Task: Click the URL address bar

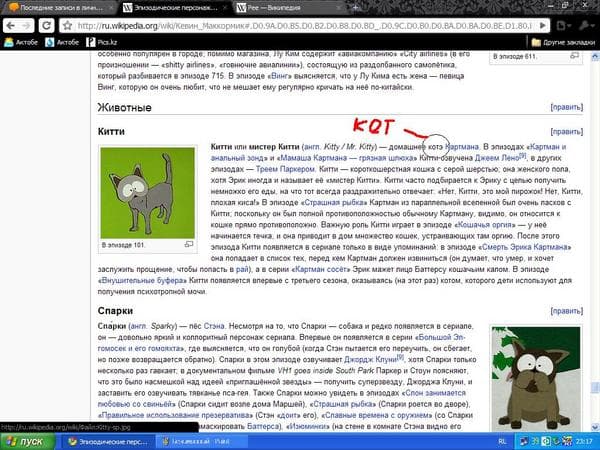Action: 304,26
